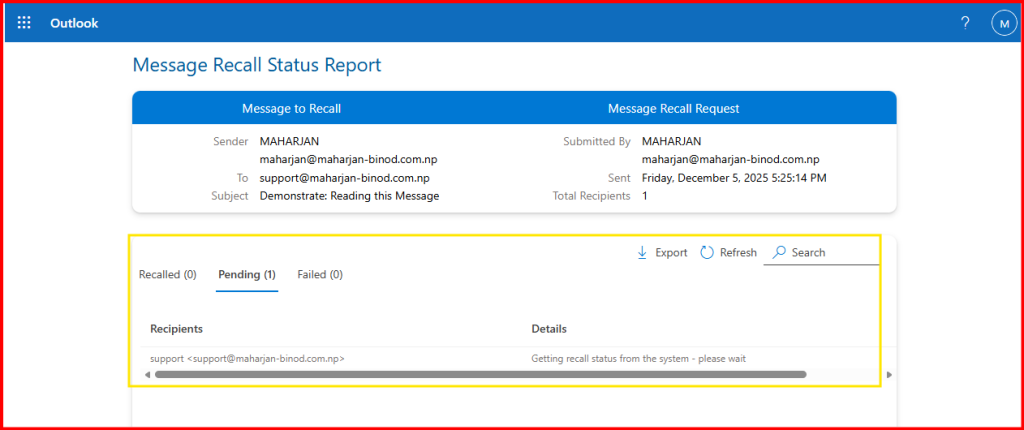Switch to the Recalled (0) tab
1024x430 pixels.
click(167, 274)
